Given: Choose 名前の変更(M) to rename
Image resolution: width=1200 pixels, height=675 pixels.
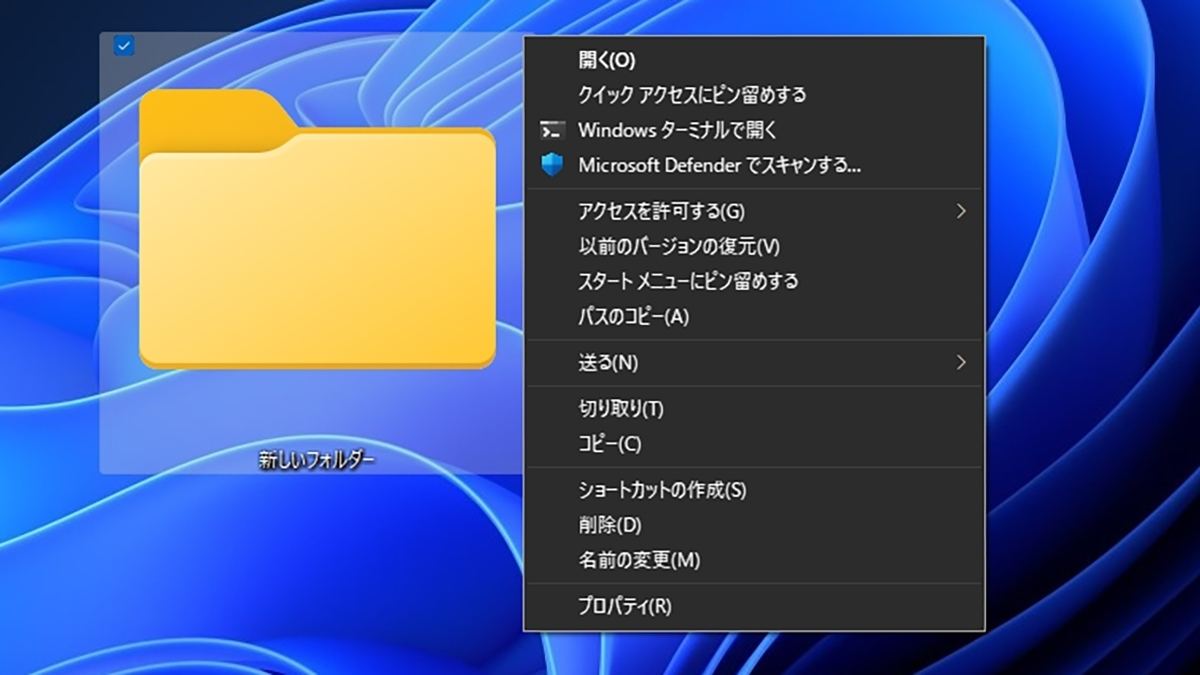Looking at the screenshot, I should pyautogui.click(x=754, y=559).
